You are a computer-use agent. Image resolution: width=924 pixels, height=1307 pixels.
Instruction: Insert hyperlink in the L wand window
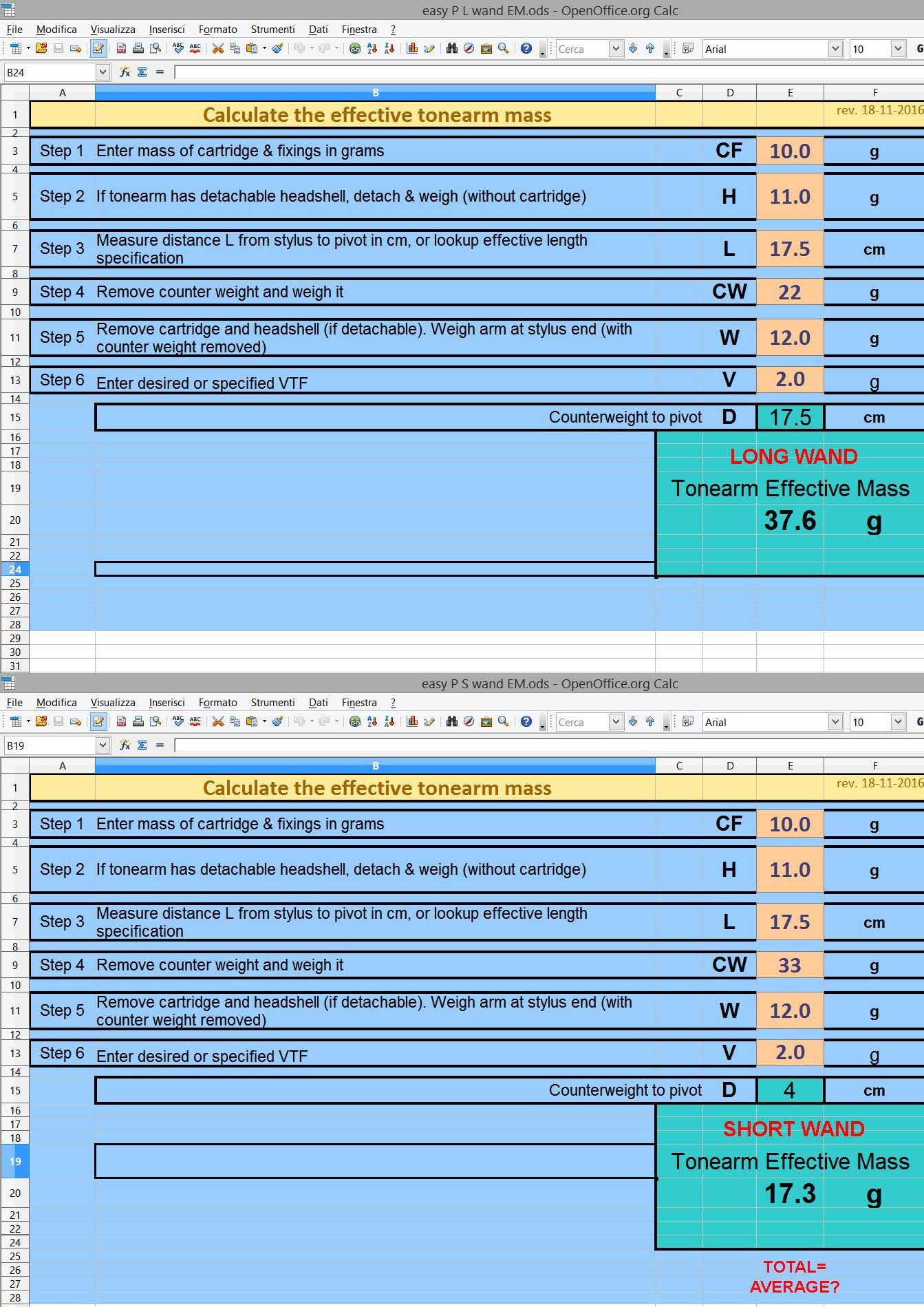[355, 49]
